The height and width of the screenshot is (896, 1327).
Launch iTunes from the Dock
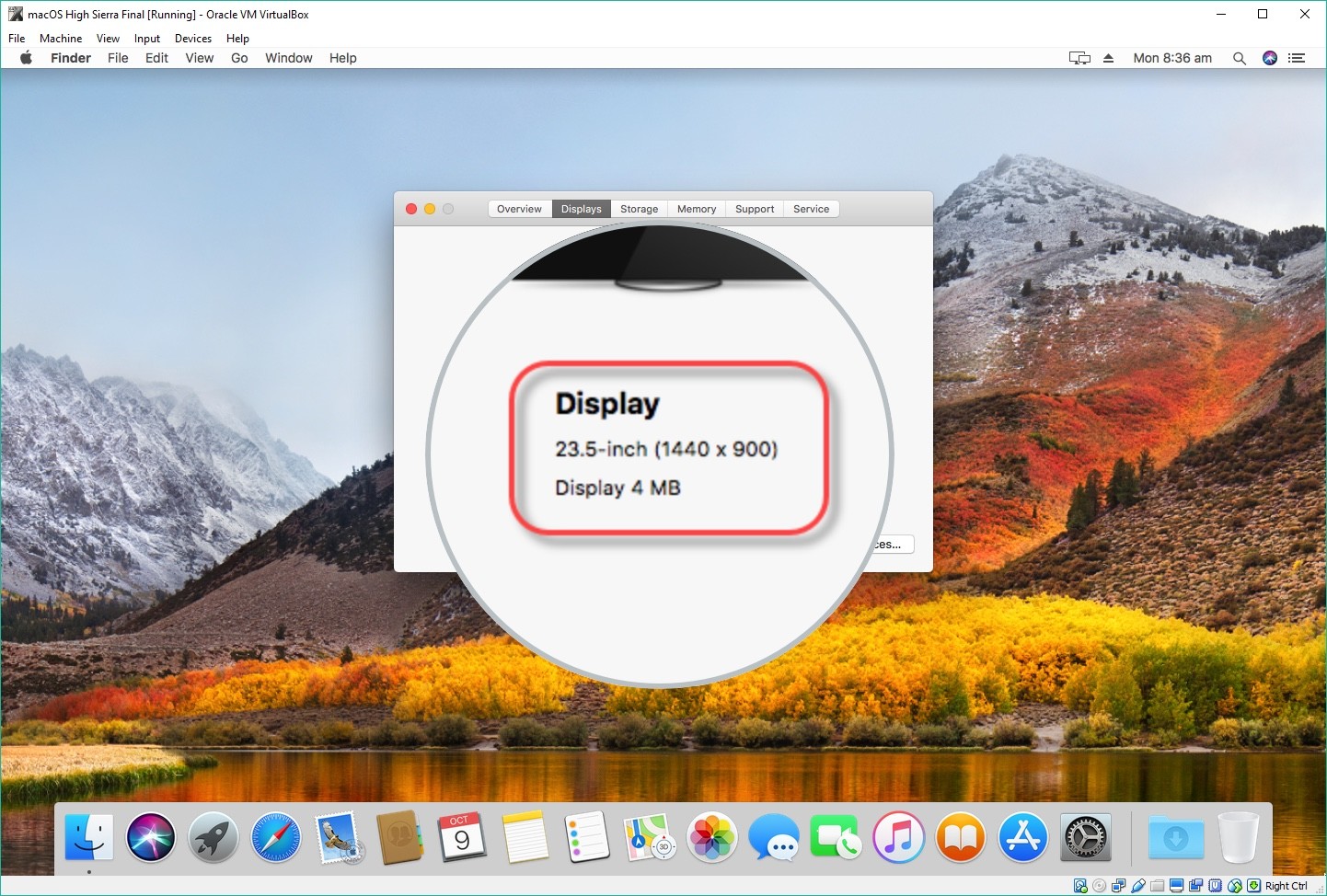(x=898, y=838)
